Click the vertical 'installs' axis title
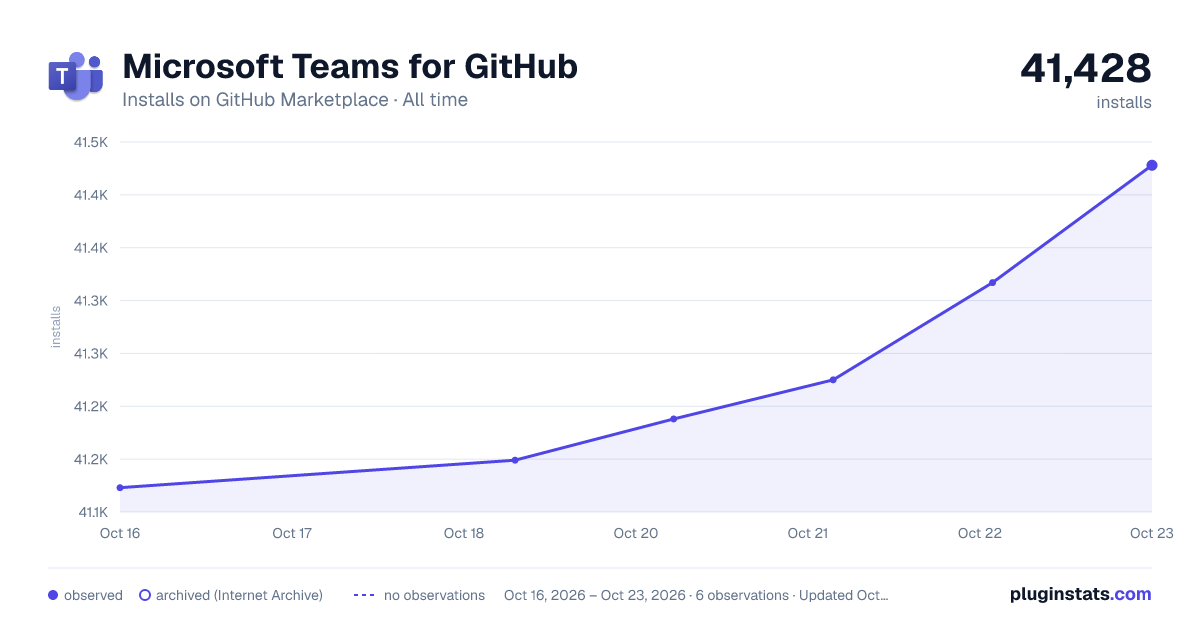 click(x=56, y=327)
